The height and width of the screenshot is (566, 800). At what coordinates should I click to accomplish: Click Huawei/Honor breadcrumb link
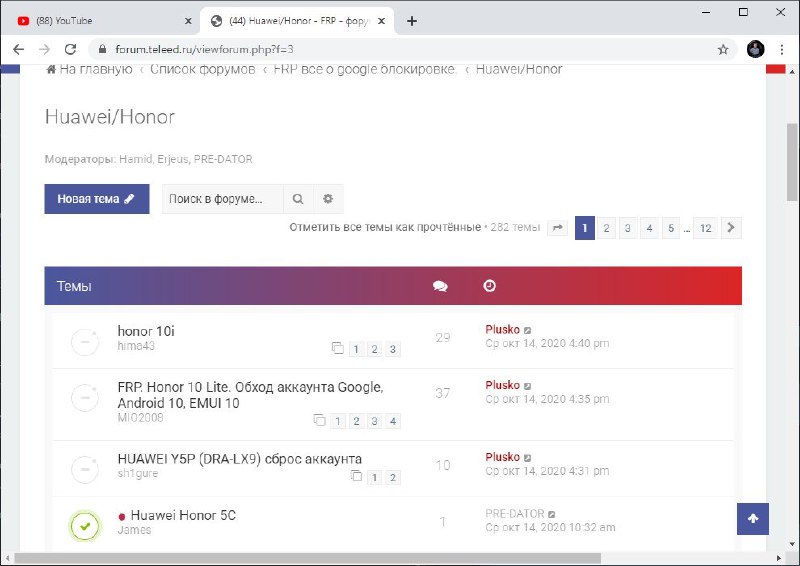pyautogui.click(x=519, y=69)
